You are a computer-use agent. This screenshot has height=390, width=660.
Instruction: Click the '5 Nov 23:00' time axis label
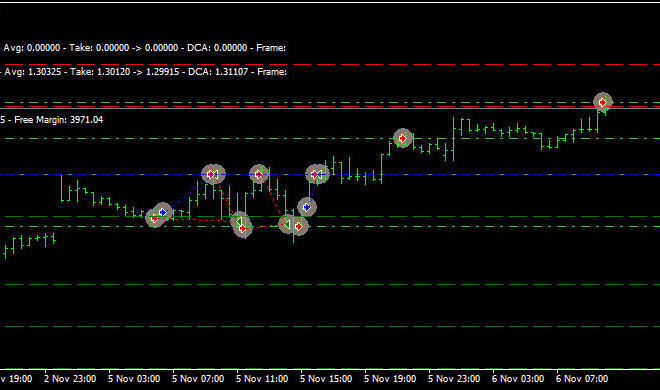454,379
